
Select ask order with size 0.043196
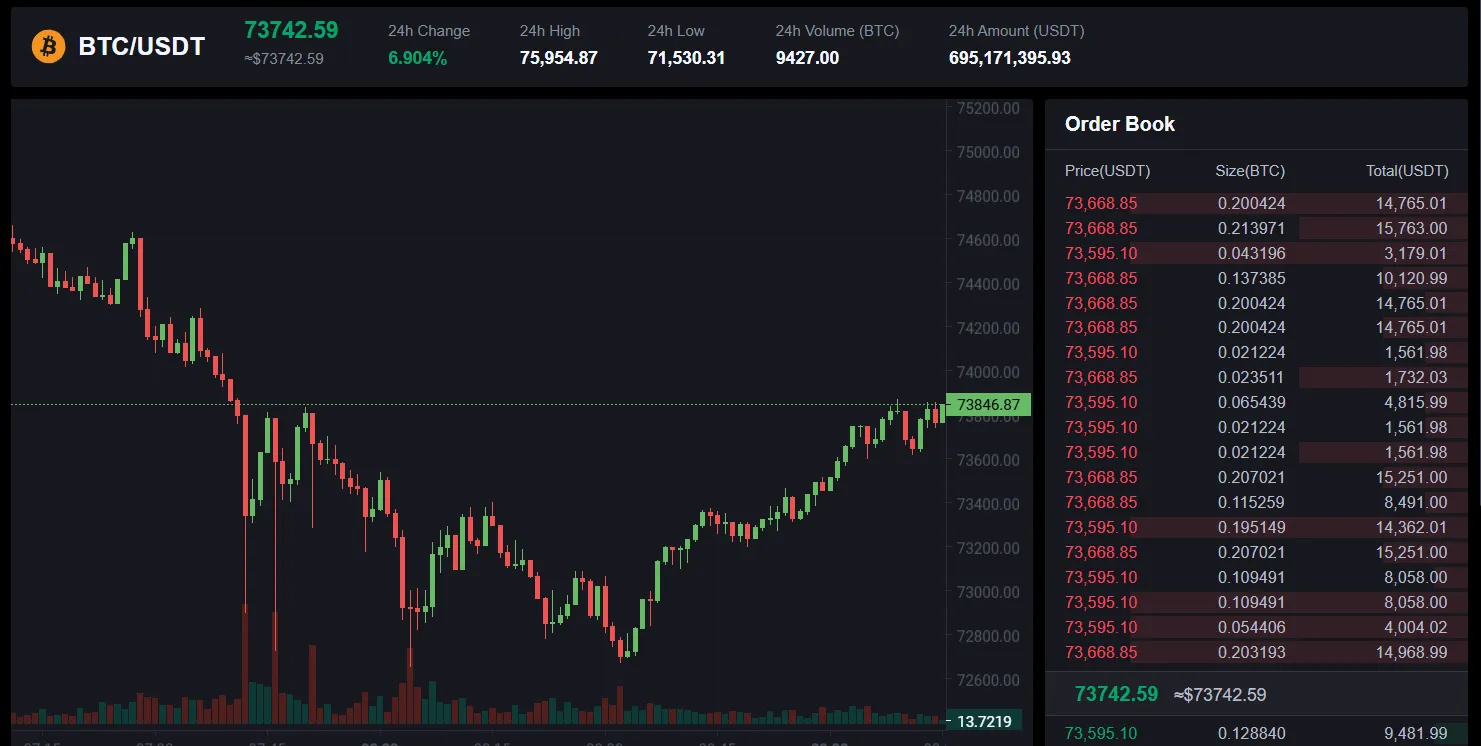pyautogui.click(x=1256, y=253)
